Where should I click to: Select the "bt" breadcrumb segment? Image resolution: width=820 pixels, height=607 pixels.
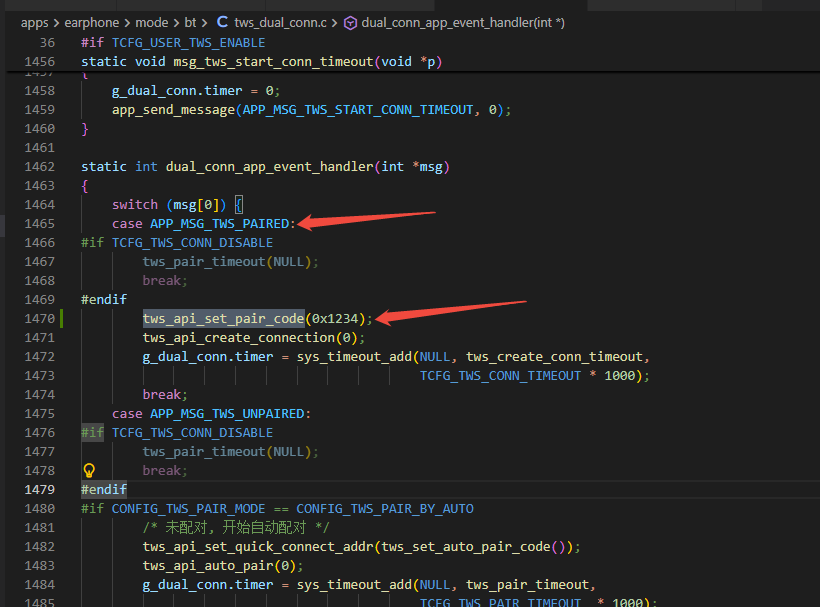click(x=190, y=23)
